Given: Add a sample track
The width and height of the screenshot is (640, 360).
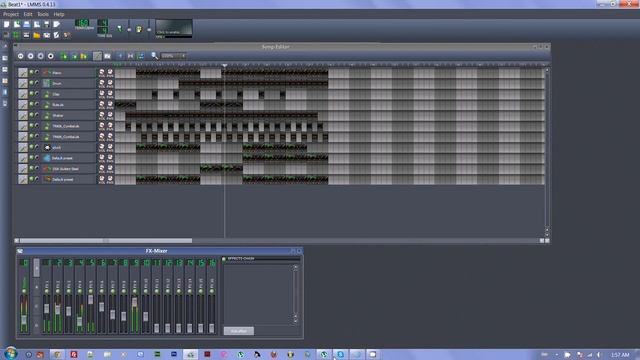Looking at the screenshot, I should pyautogui.click(x=74, y=56).
